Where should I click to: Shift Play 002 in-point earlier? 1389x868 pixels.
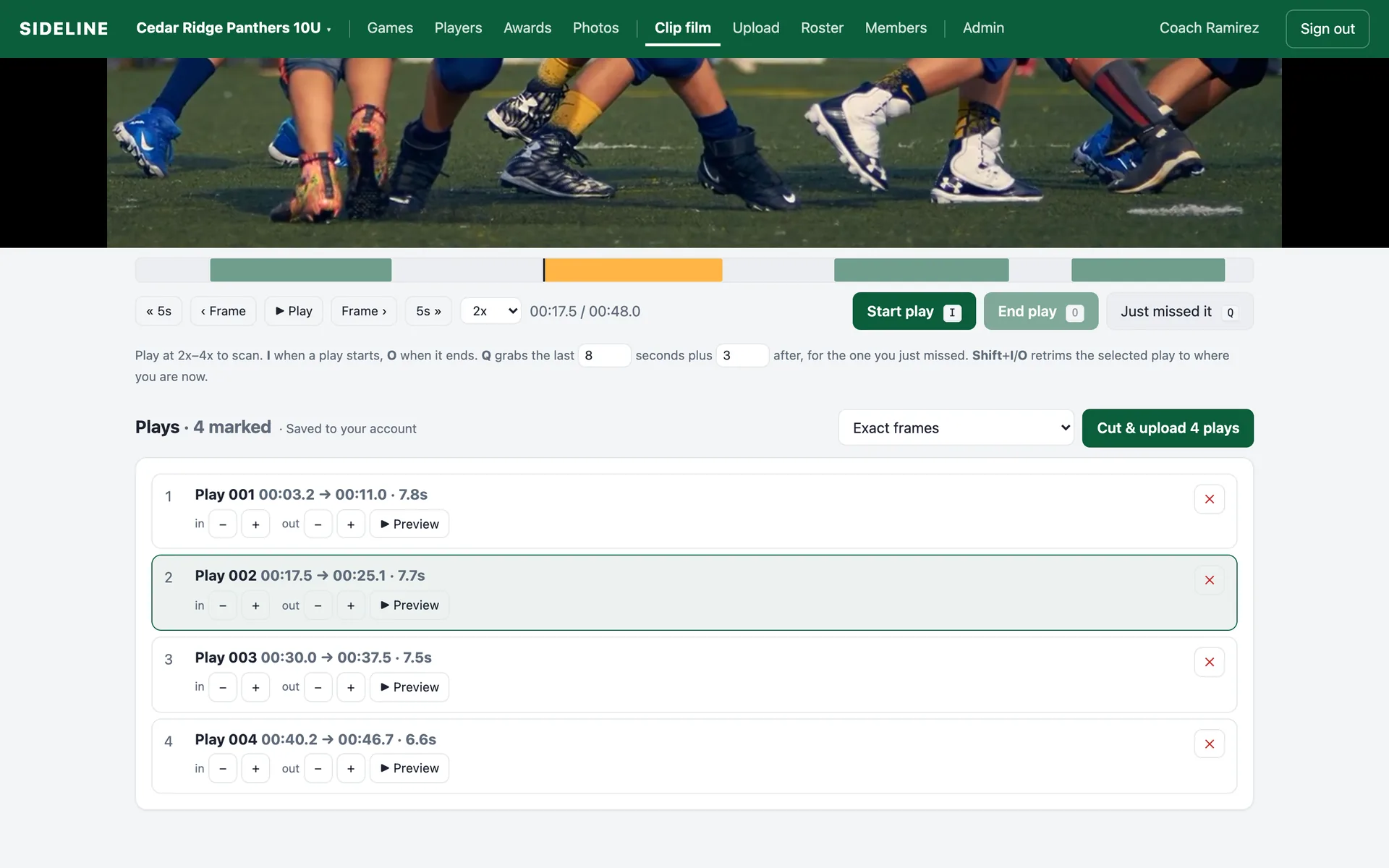[x=223, y=605]
